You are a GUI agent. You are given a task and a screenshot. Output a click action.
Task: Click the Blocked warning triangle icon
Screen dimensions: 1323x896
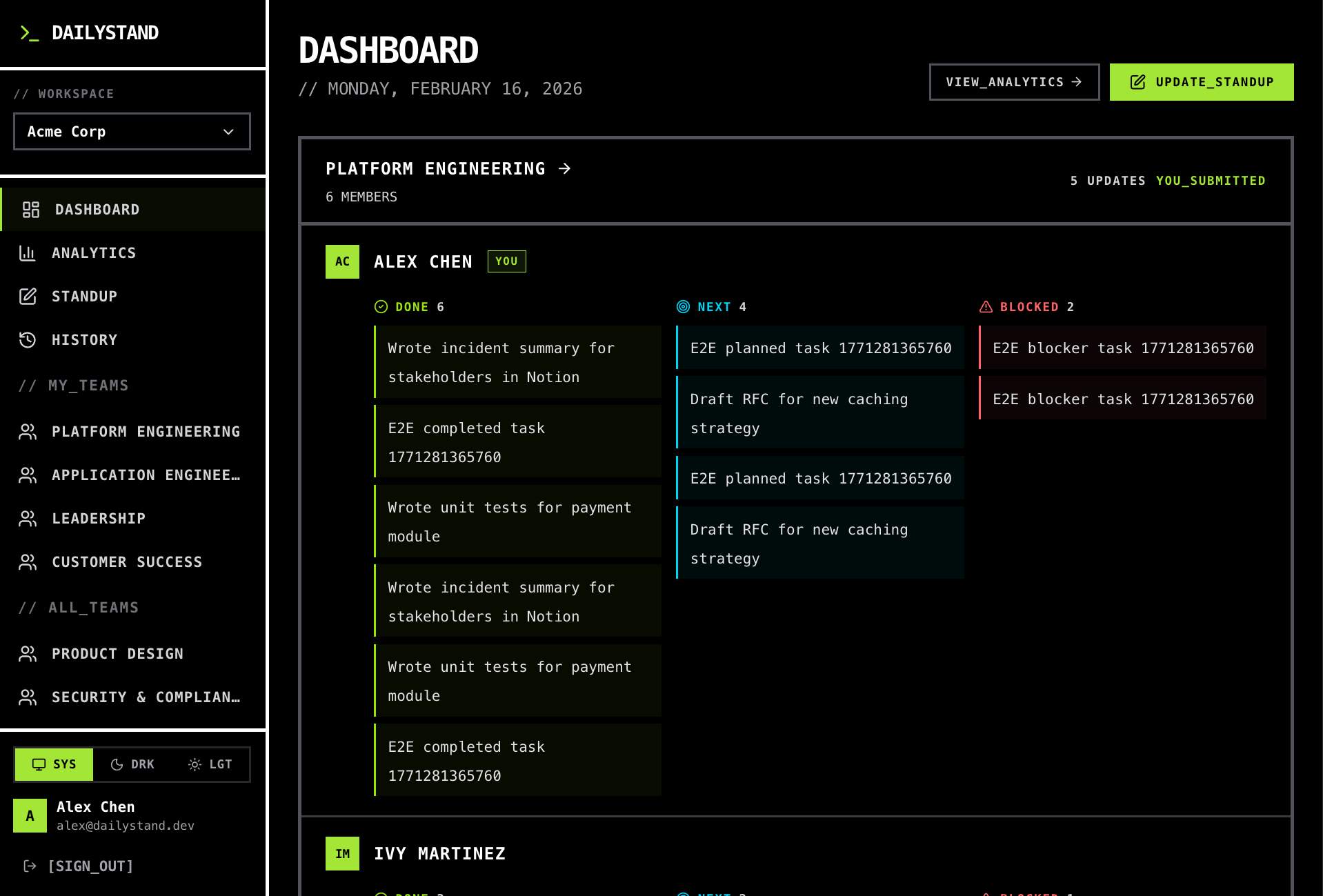click(985, 306)
